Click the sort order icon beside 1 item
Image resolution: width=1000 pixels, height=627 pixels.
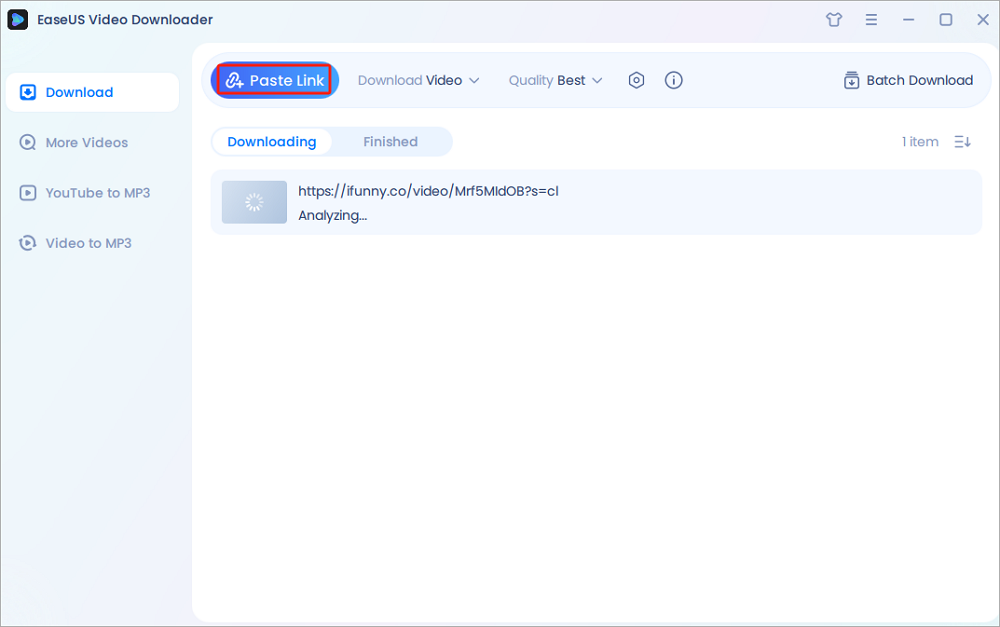point(962,142)
